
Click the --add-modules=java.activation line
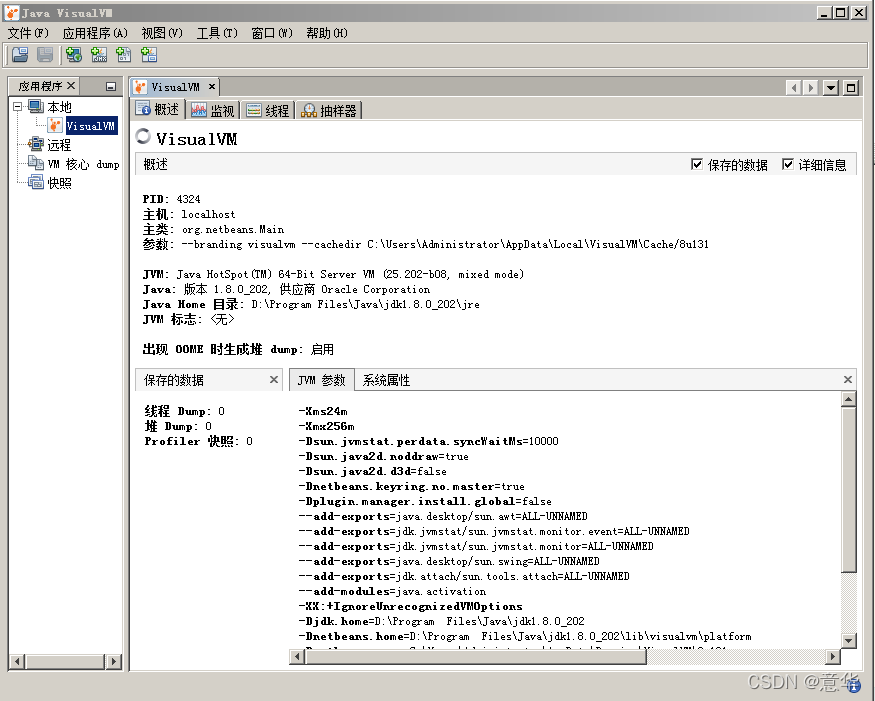coord(392,592)
